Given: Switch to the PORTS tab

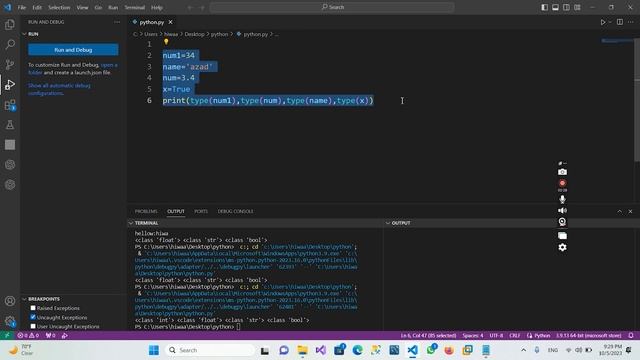Looking at the screenshot, I should click(x=201, y=211).
